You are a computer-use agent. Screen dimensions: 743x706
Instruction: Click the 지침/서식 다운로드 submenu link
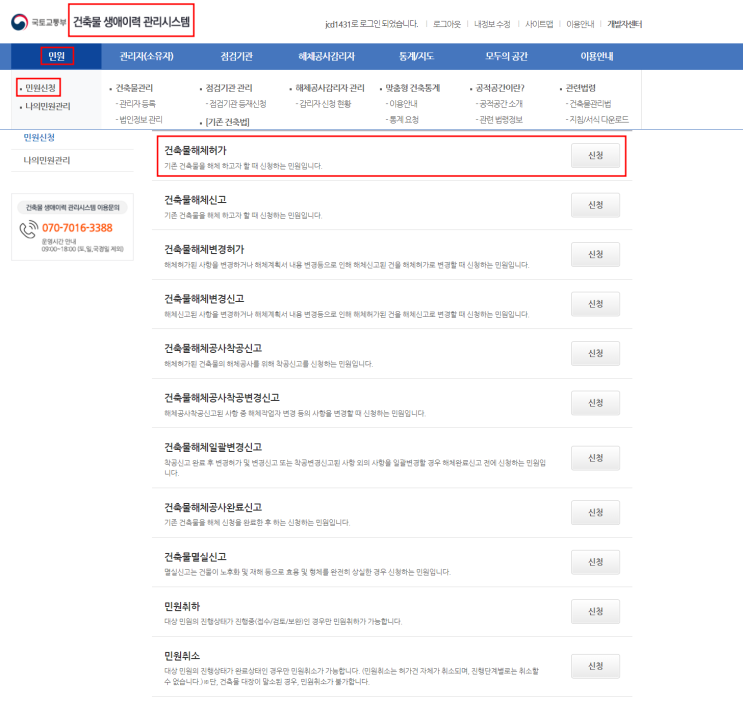point(598,119)
